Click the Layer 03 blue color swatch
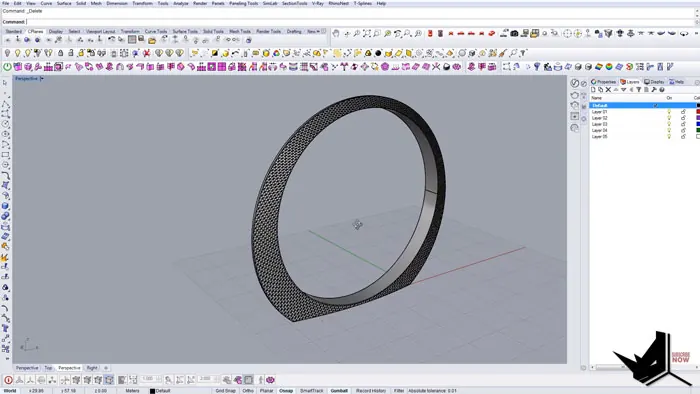Screen dimensions: 700x394 [698, 124]
